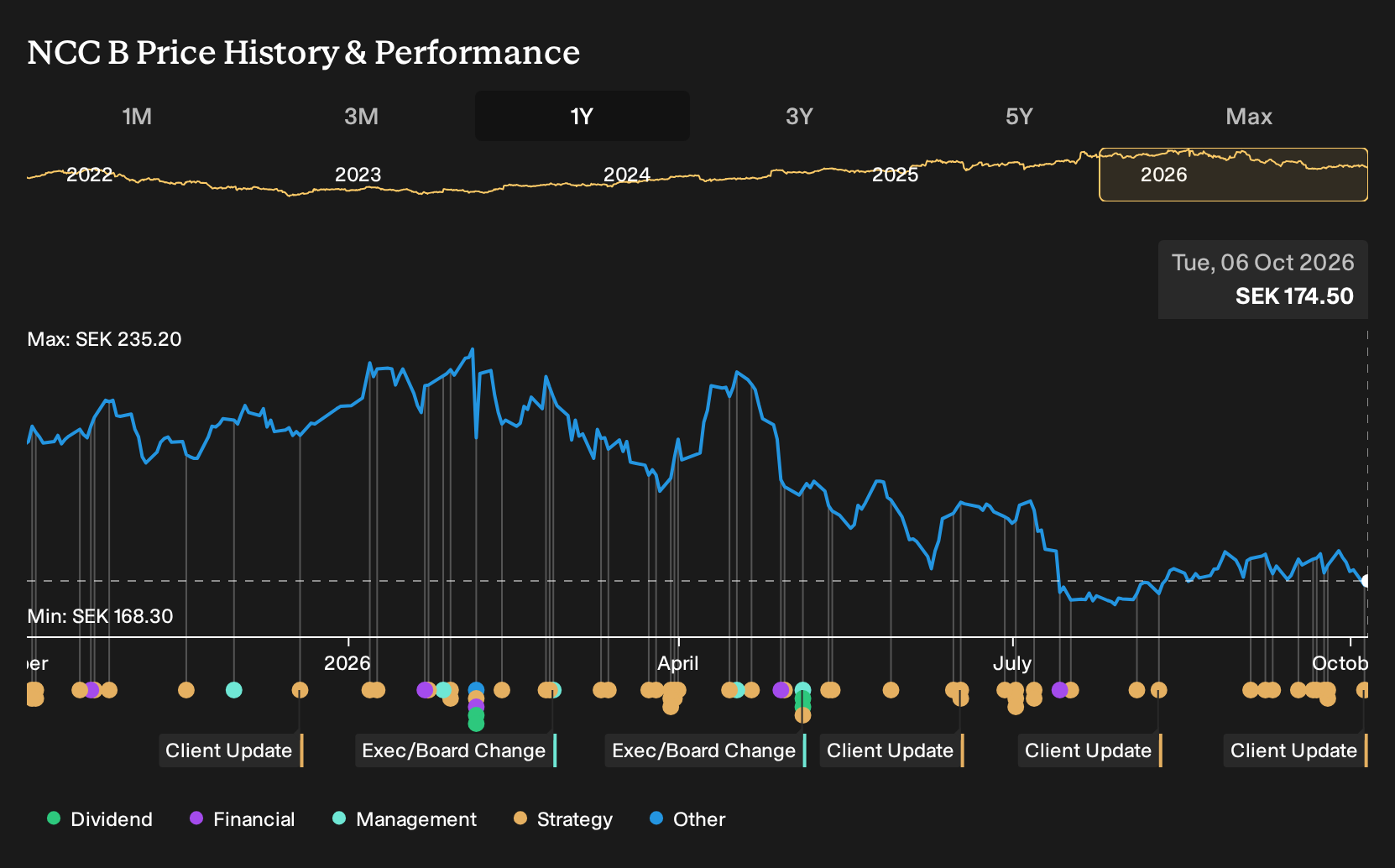The image size is (1395, 868).
Task: Jump to 2025 in the overview strip
Action: tap(896, 175)
